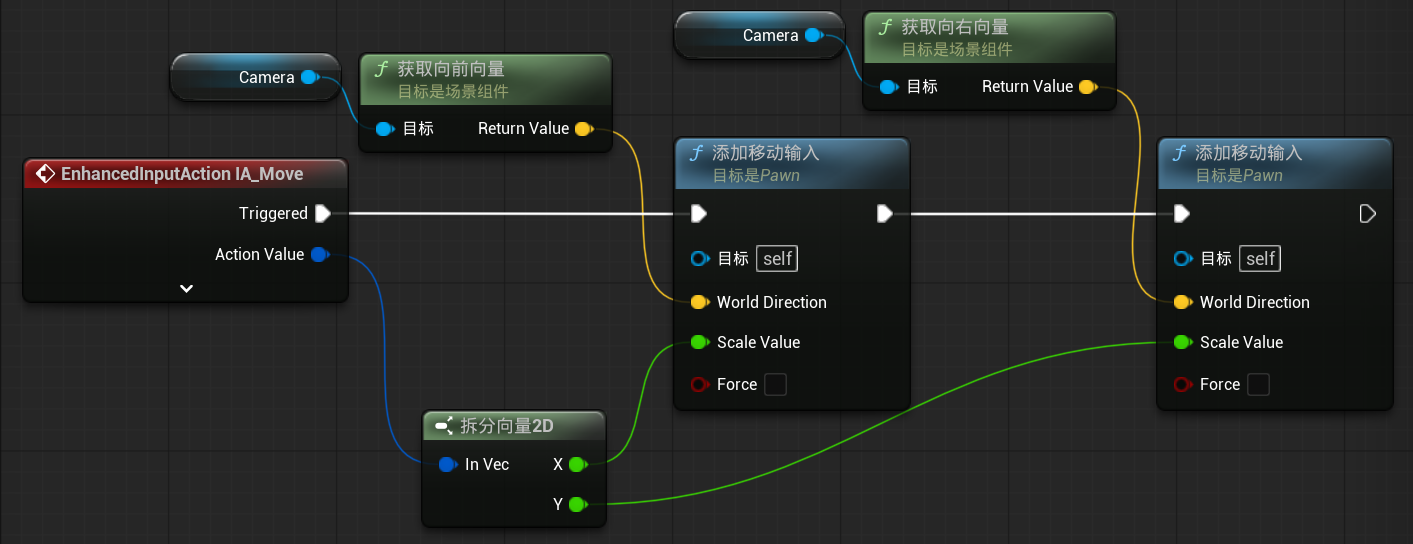Click 目标 input pin on 获取向前向量
The width and height of the screenshot is (1413, 544).
click(385, 129)
